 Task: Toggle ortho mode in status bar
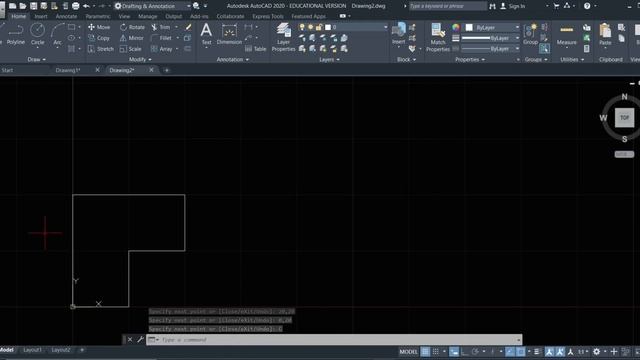[464, 351]
